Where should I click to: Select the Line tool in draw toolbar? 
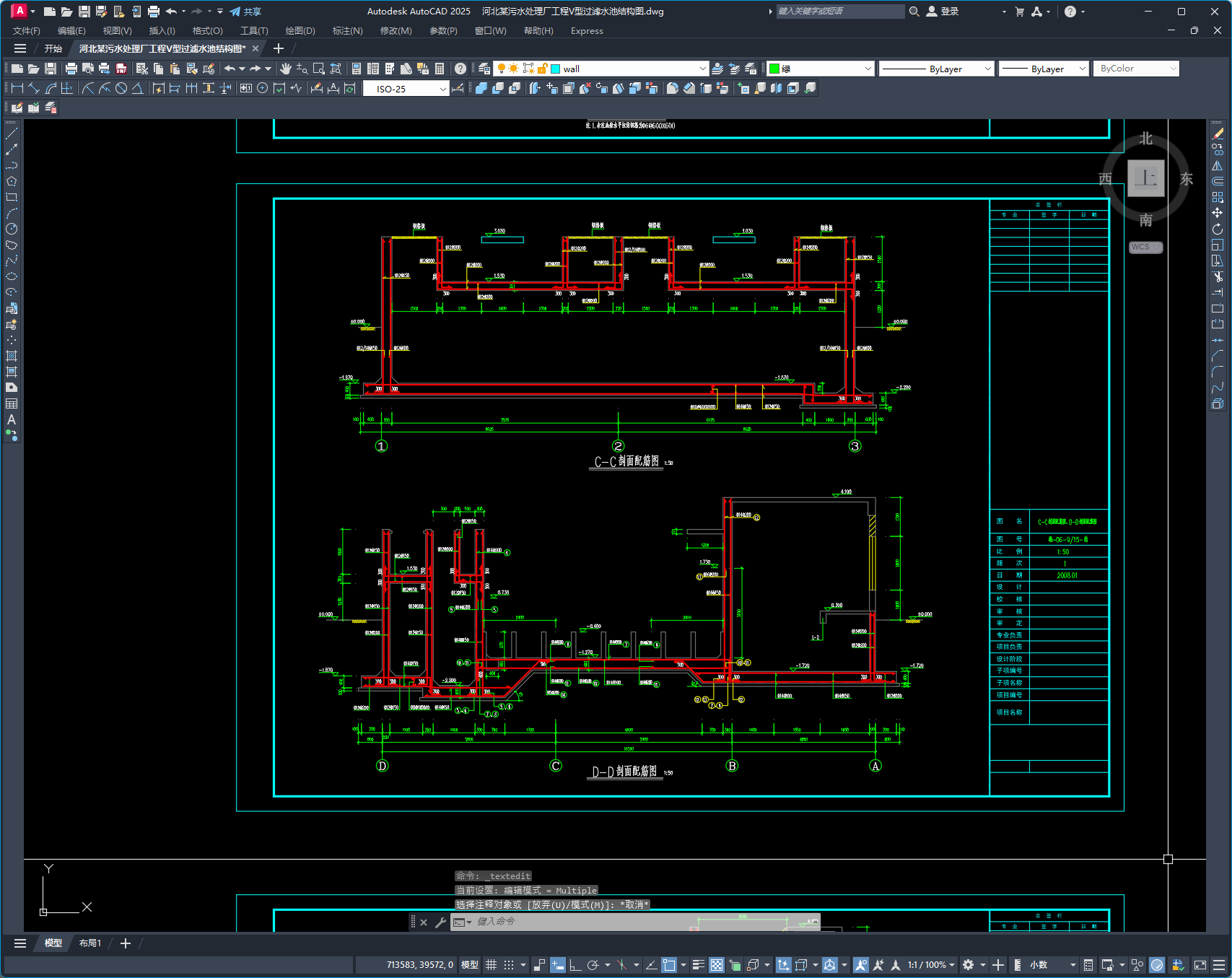pos(12,134)
